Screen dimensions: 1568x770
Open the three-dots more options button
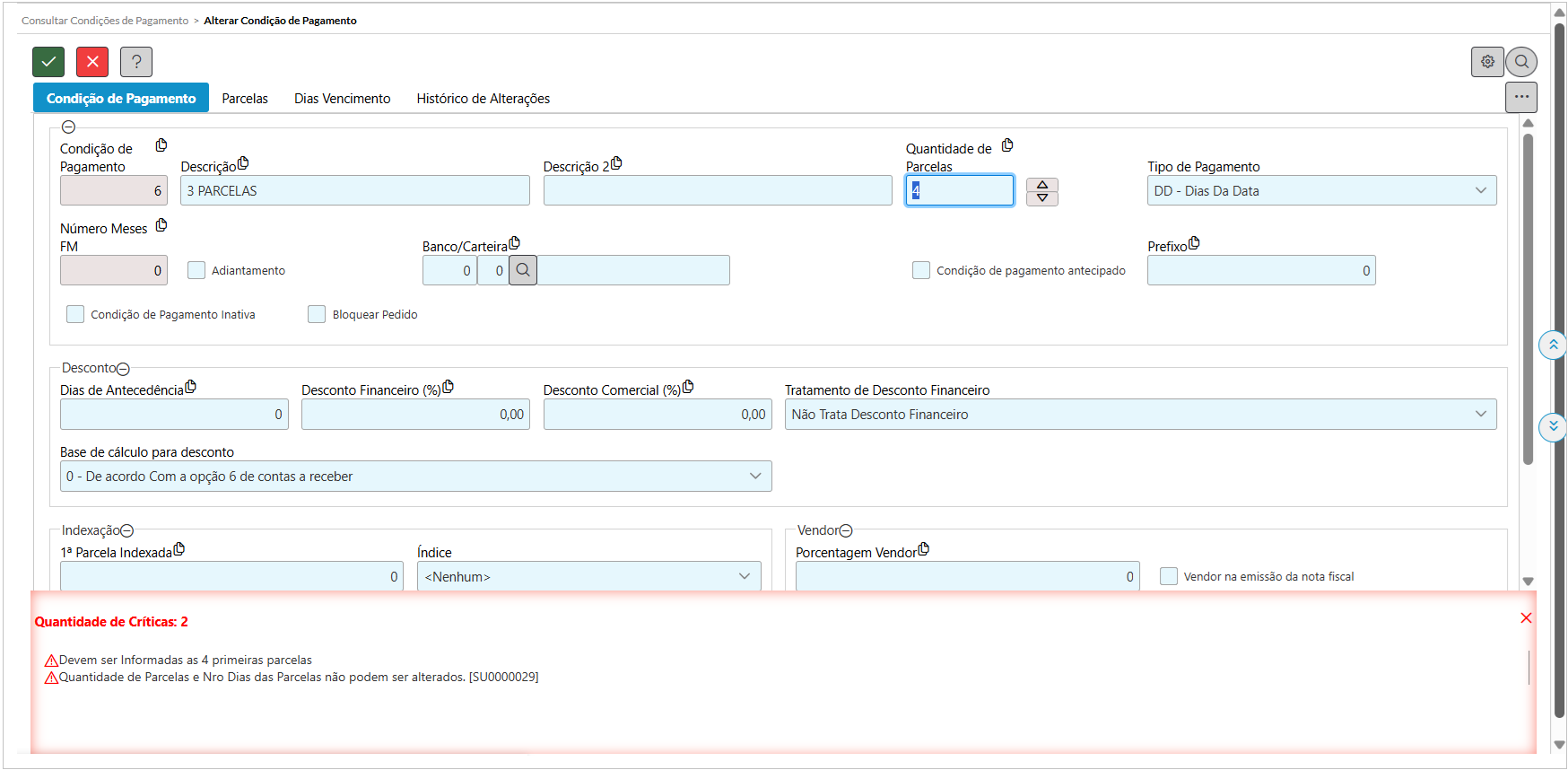pyautogui.click(x=1521, y=97)
